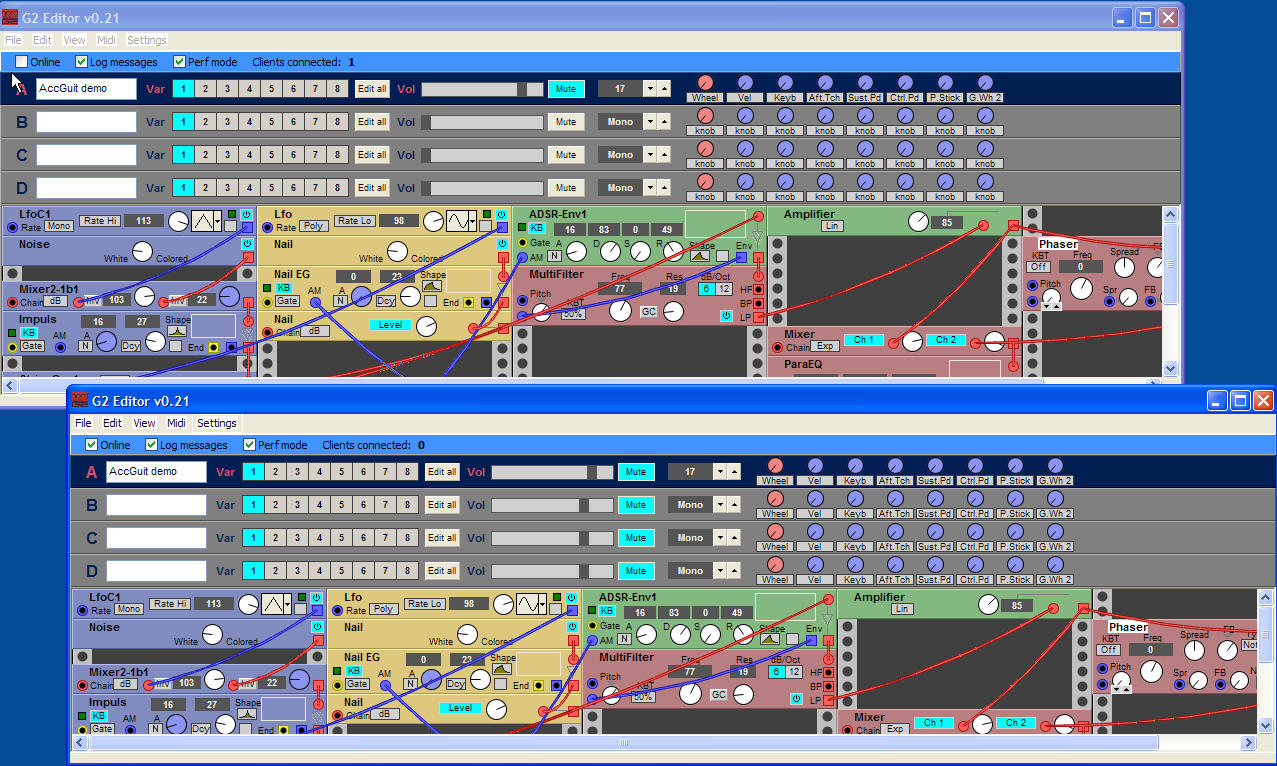Open LfoC1 waveform dropdown in front window
1277x766 pixels.
288,605
